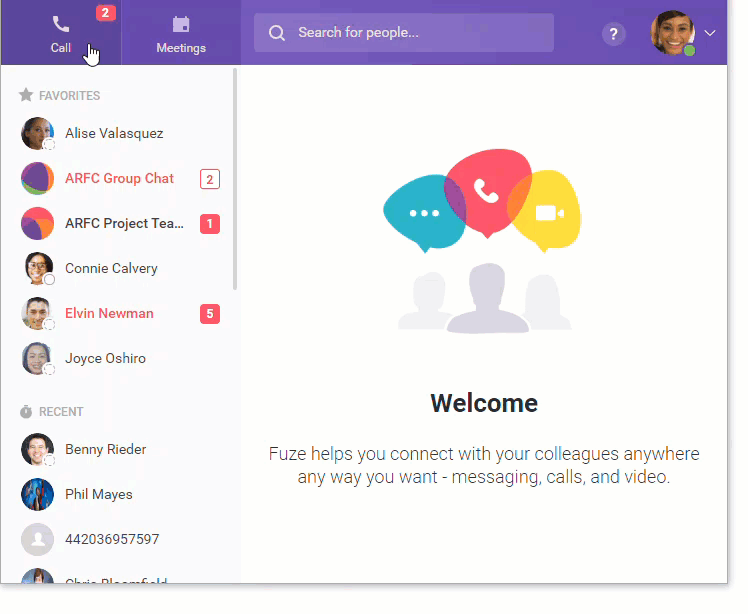Click Connie Calvery's avatar photo
Screen dimensions: 748x614
point(37,268)
